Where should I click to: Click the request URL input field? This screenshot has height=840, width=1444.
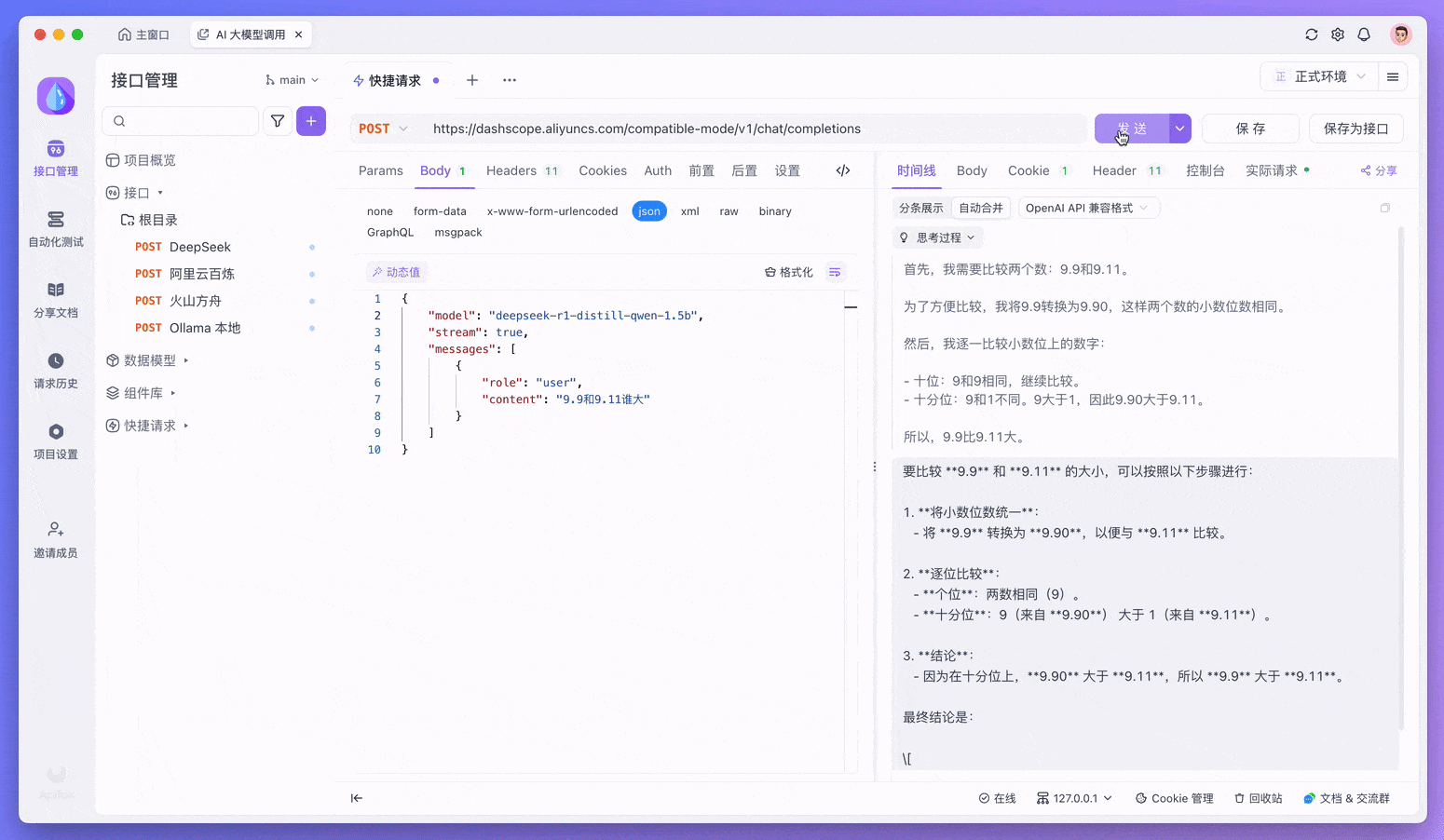pos(745,129)
